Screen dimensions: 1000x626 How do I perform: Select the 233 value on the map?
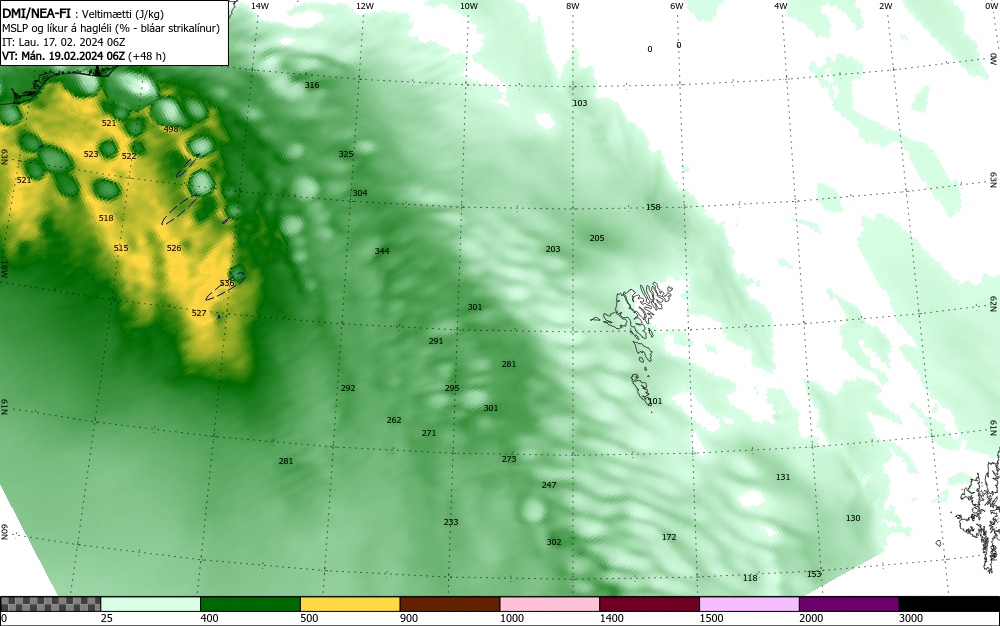point(451,522)
